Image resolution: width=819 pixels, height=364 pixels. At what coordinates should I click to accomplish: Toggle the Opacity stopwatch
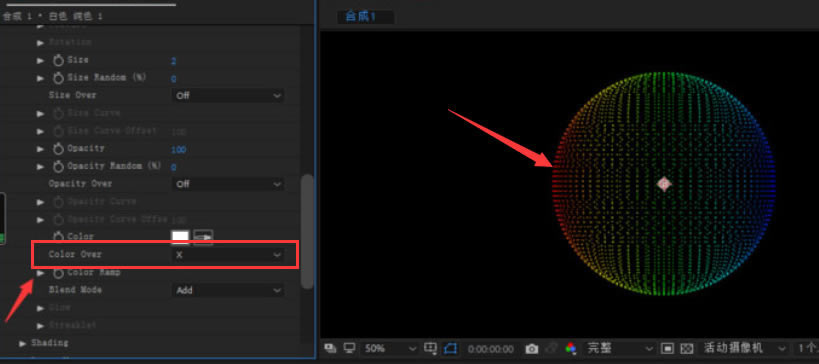pos(58,149)
